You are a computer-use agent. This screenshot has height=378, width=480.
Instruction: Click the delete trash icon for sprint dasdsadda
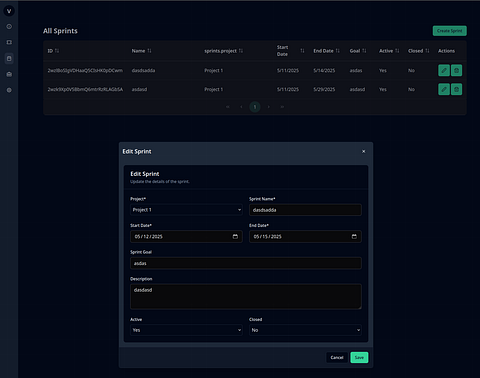tap(456, 70)
